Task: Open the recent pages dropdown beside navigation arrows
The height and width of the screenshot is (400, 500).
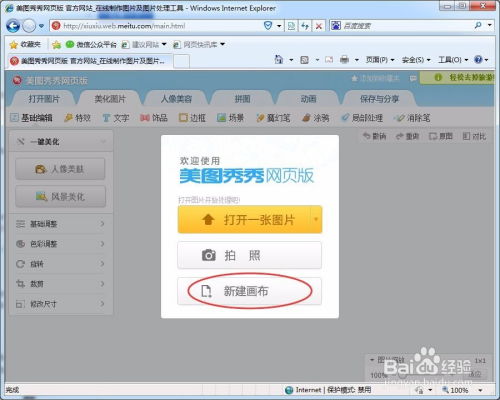Action: [x=41, y=26]
